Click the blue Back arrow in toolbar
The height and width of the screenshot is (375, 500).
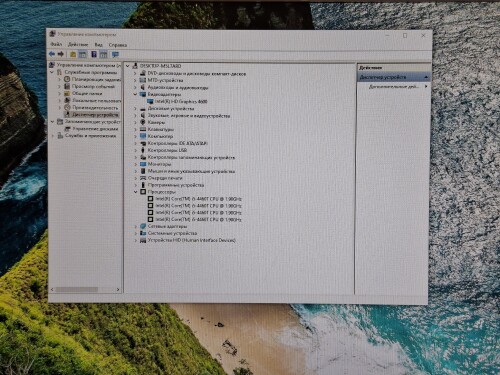pyautogui.click(x=52, y=54)
